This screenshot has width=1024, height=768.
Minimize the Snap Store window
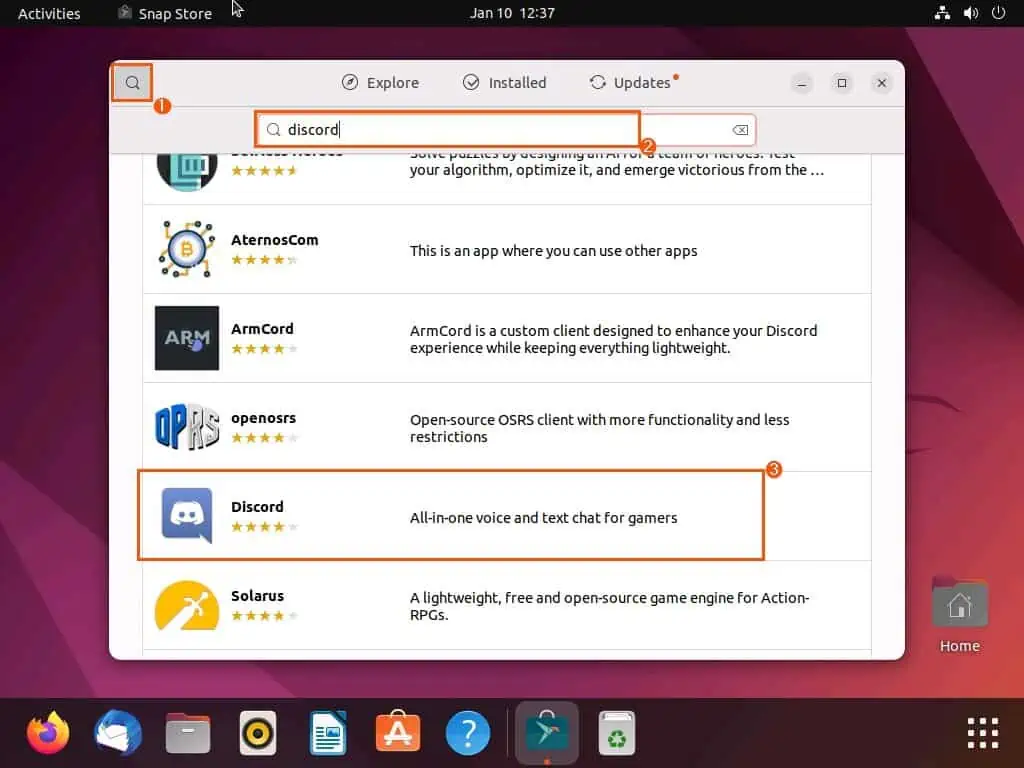[x=802, y=83]
